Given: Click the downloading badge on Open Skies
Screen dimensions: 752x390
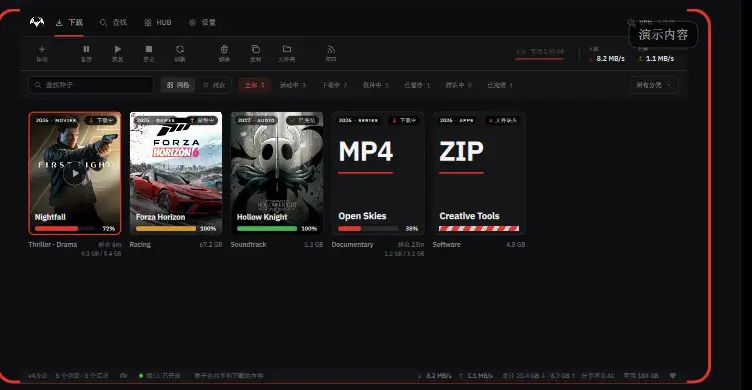Looking at the screenshot, I should click(404, 120).
